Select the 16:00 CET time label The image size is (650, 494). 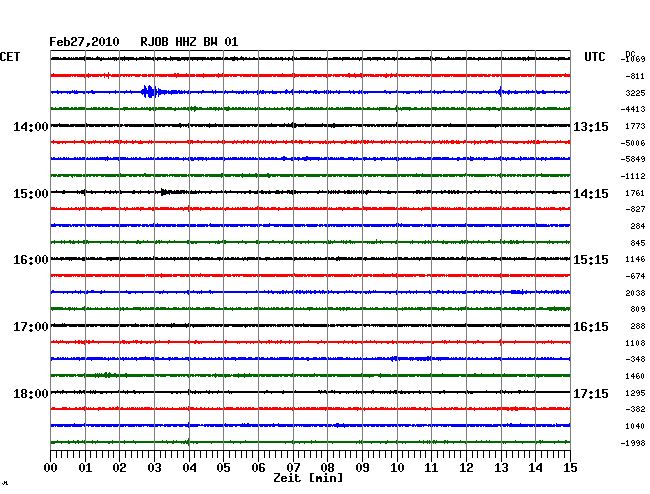tap(31, 260)
